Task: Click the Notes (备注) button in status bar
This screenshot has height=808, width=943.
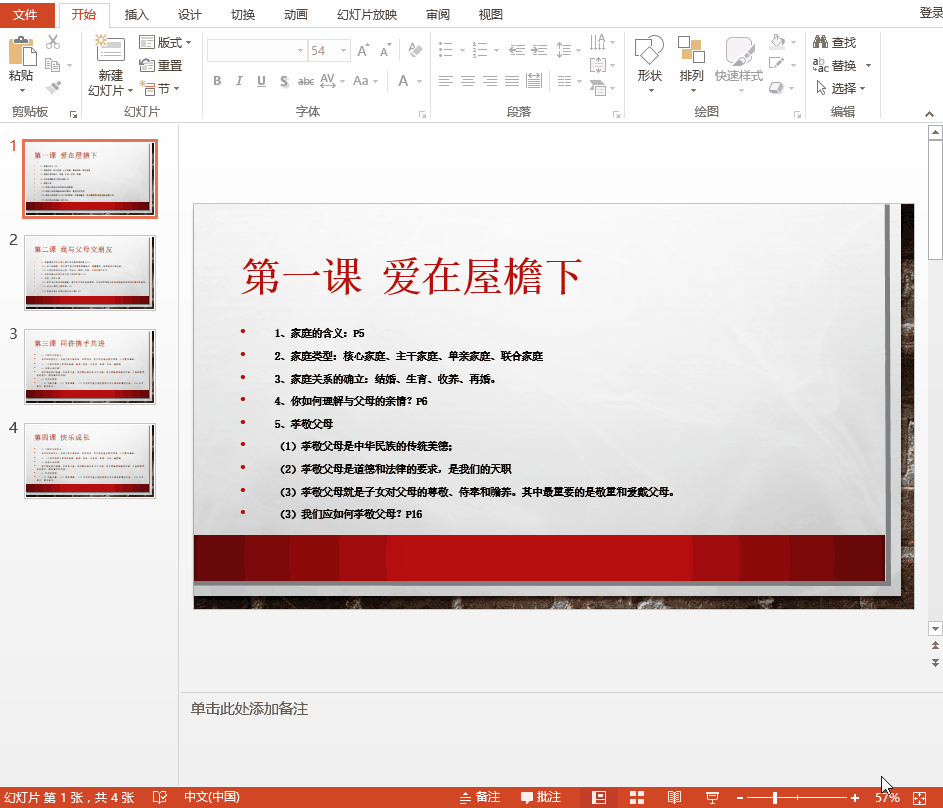Action: click(479, 797)
